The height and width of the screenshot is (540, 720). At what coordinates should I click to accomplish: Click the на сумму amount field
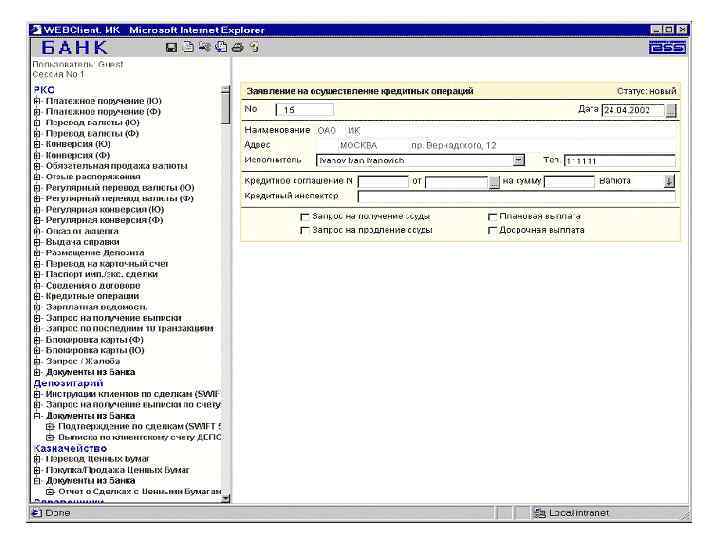click(569, 182)
